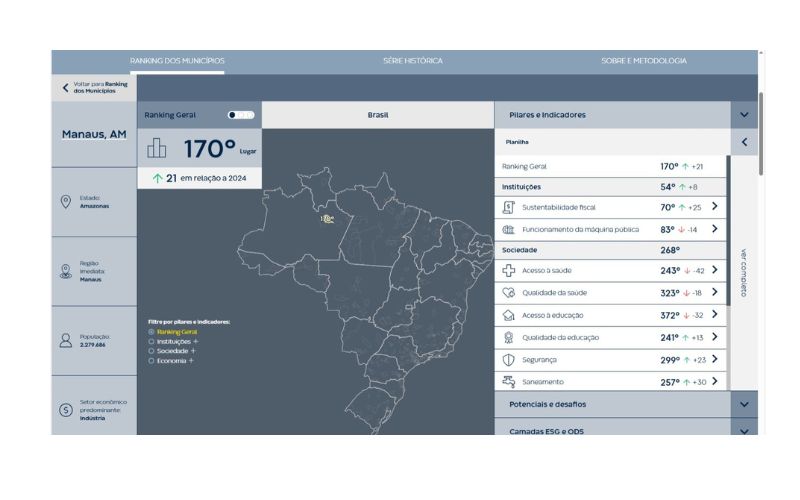Open Funcionamento da máquina pública chevron
800x500 pixels.
tap(715, 229)
